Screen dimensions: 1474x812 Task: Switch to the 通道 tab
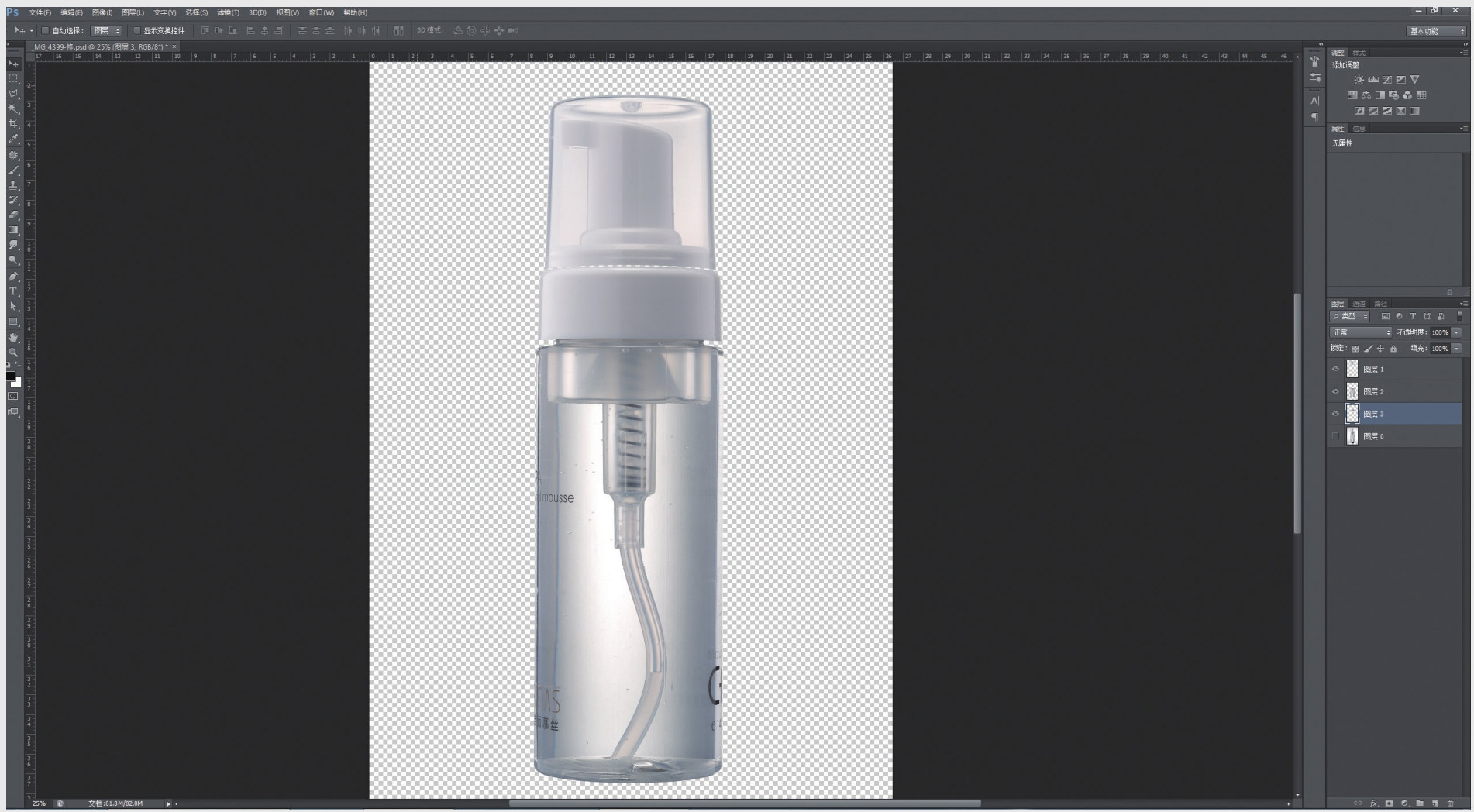[1359, 304]
